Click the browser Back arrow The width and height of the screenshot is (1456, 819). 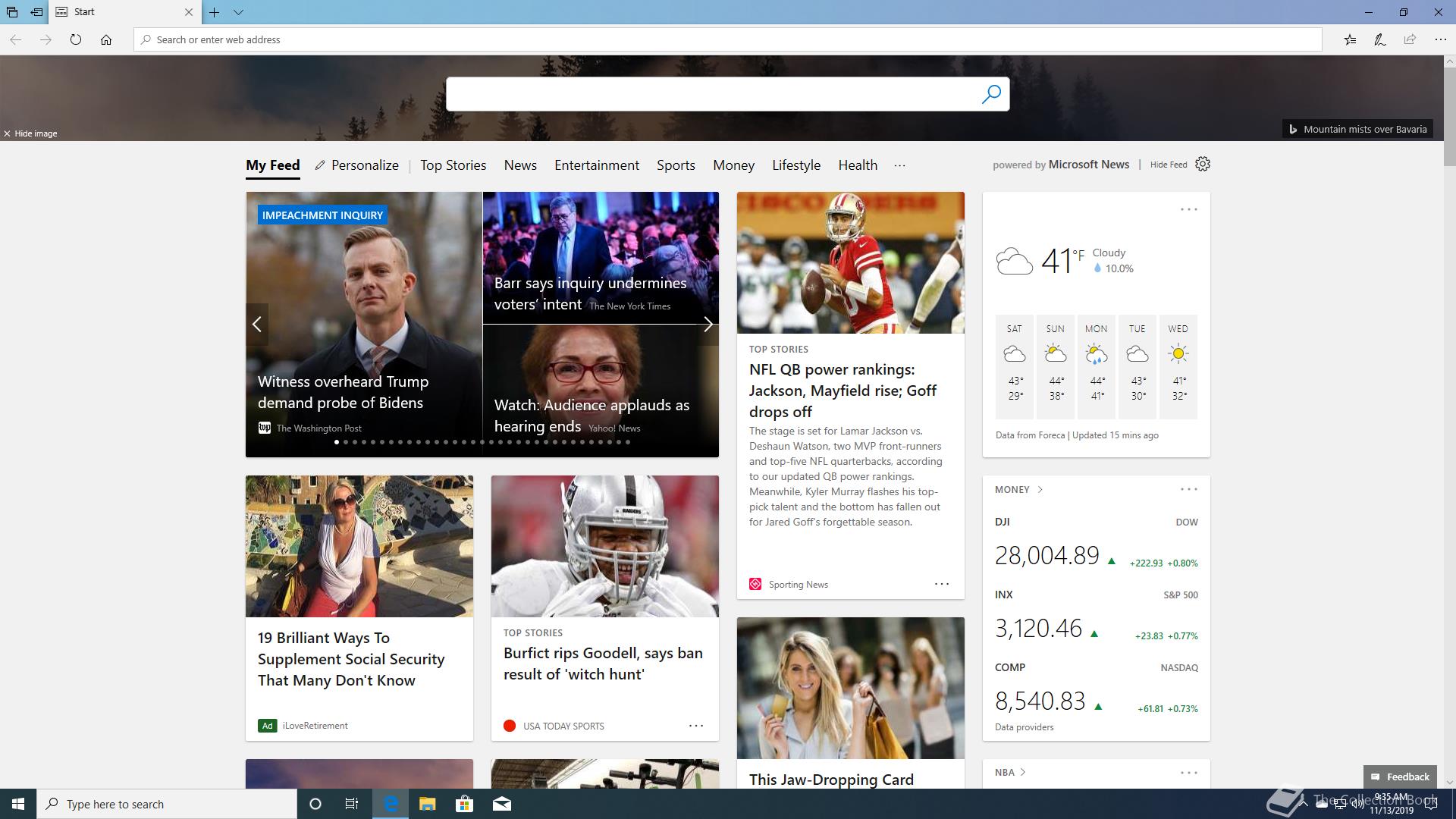[16, 39]
